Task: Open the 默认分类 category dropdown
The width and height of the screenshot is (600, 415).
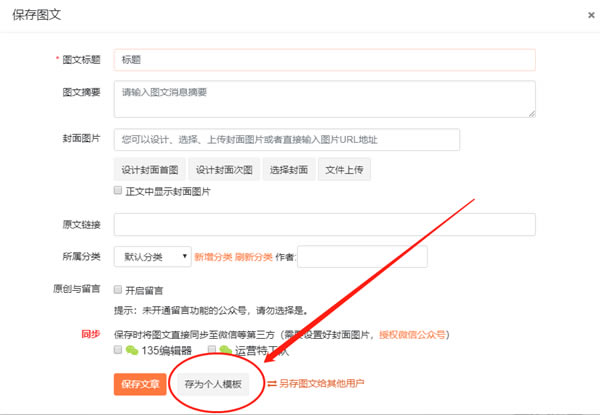Action: [x=152, y=257]
